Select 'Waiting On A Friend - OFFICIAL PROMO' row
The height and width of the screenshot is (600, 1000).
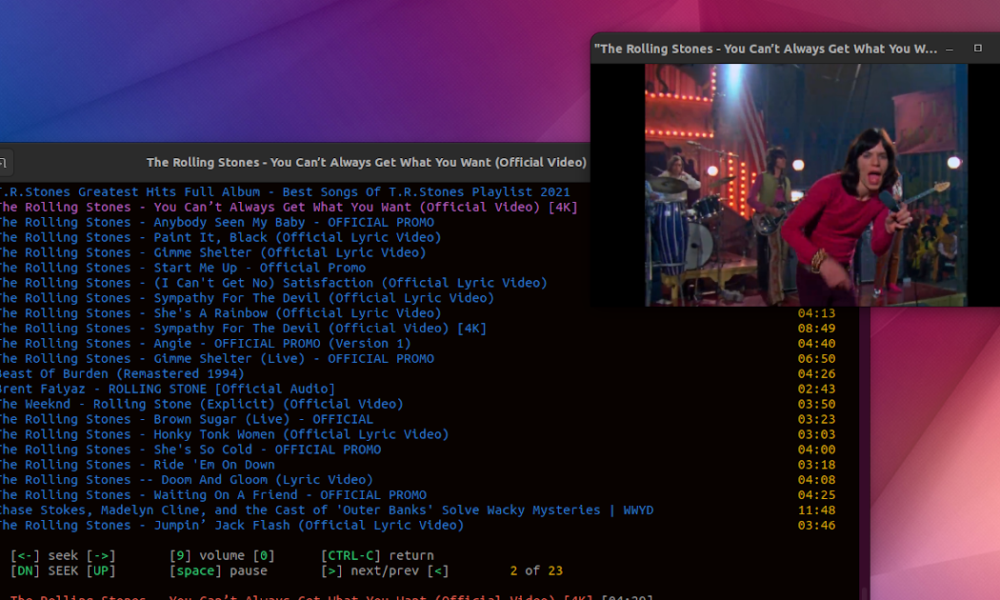(213, 495)
